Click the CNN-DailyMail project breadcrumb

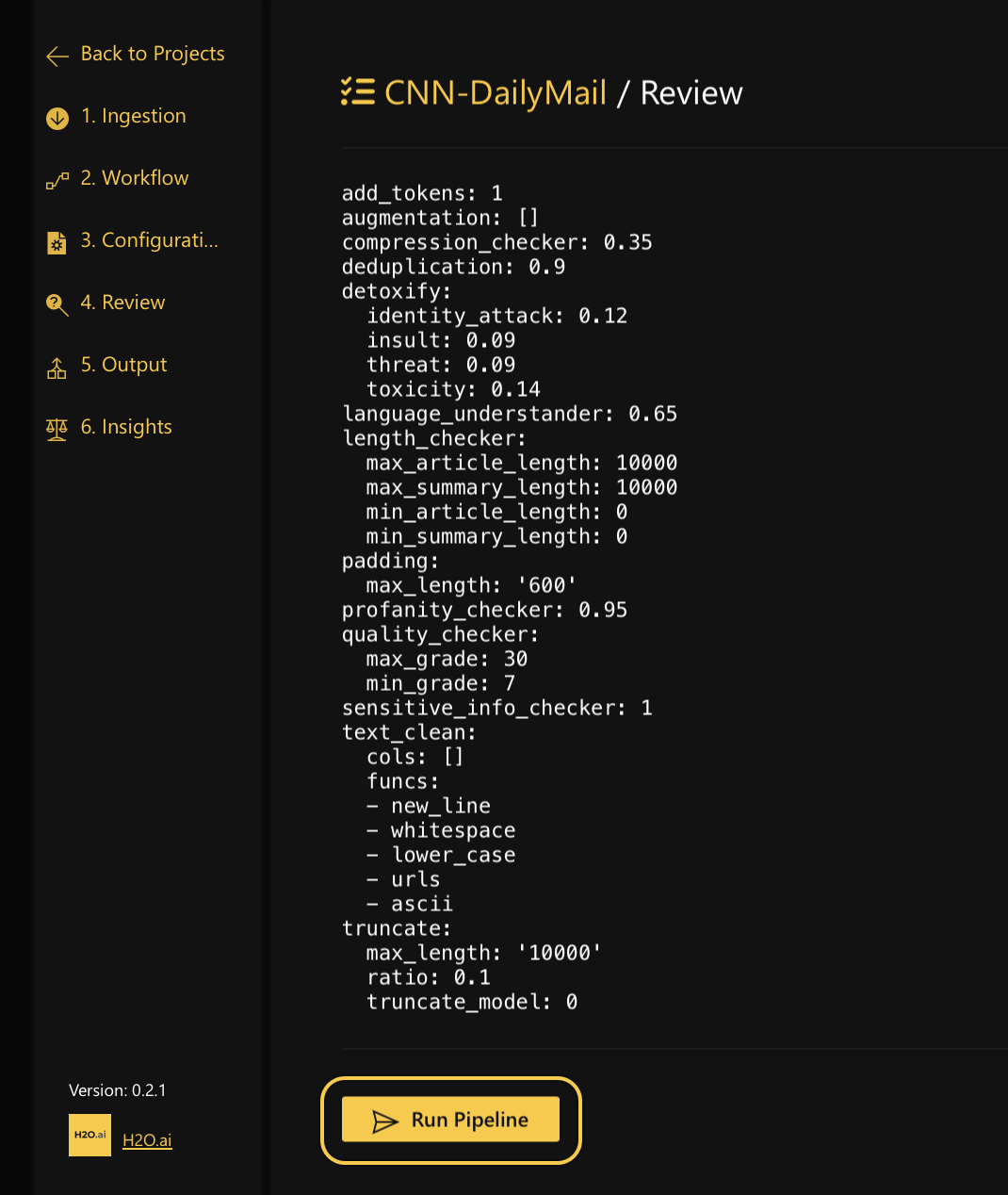point(496,93)
